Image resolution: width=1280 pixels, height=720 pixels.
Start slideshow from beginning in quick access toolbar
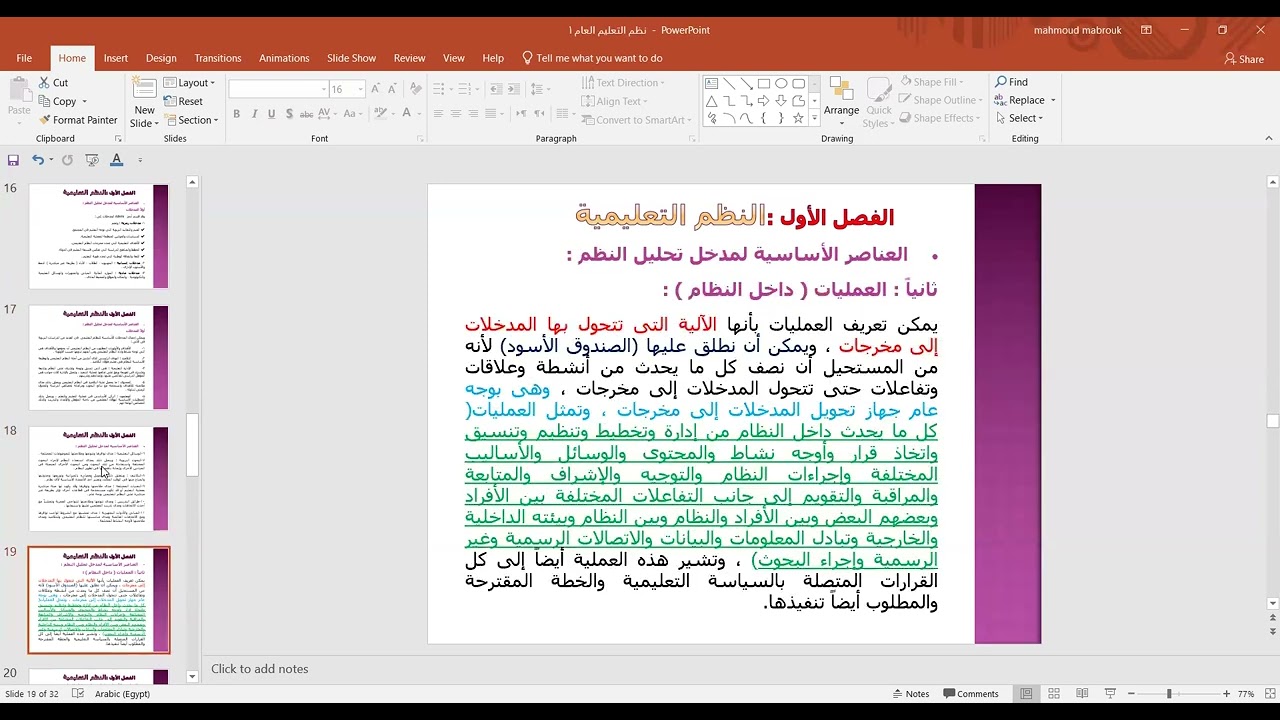92,160
